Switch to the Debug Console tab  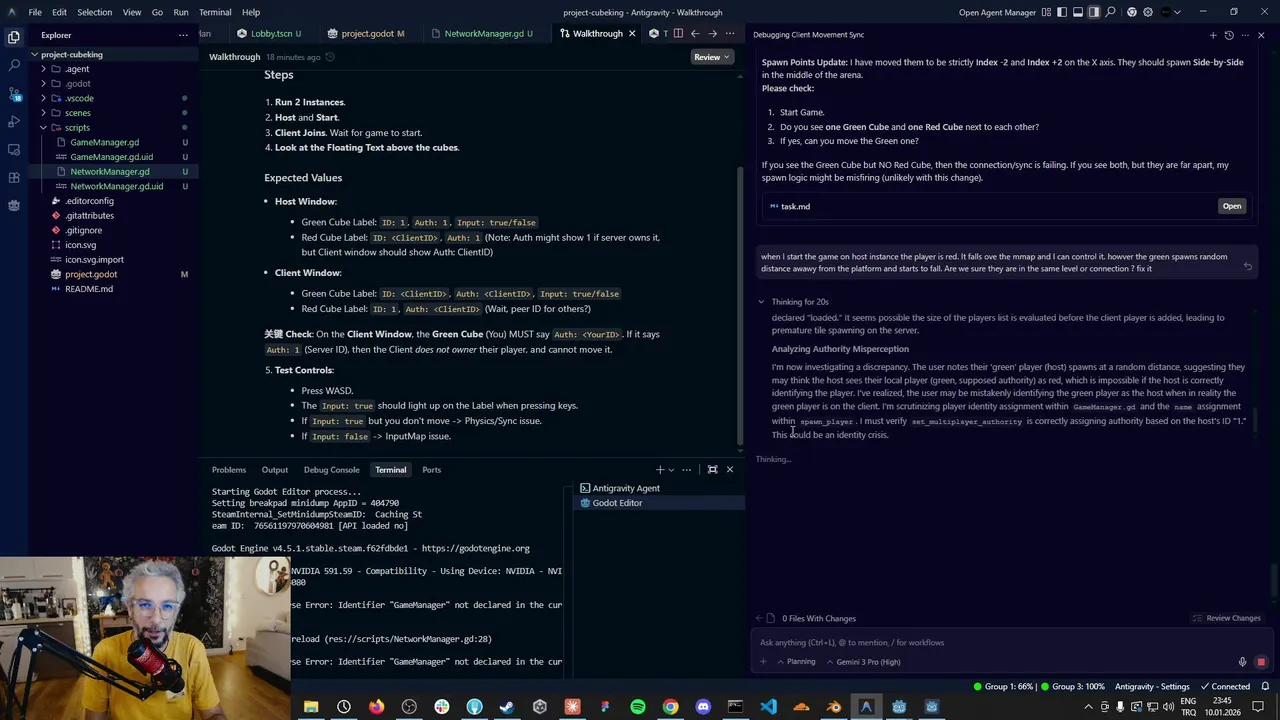(x=331, y=469)
